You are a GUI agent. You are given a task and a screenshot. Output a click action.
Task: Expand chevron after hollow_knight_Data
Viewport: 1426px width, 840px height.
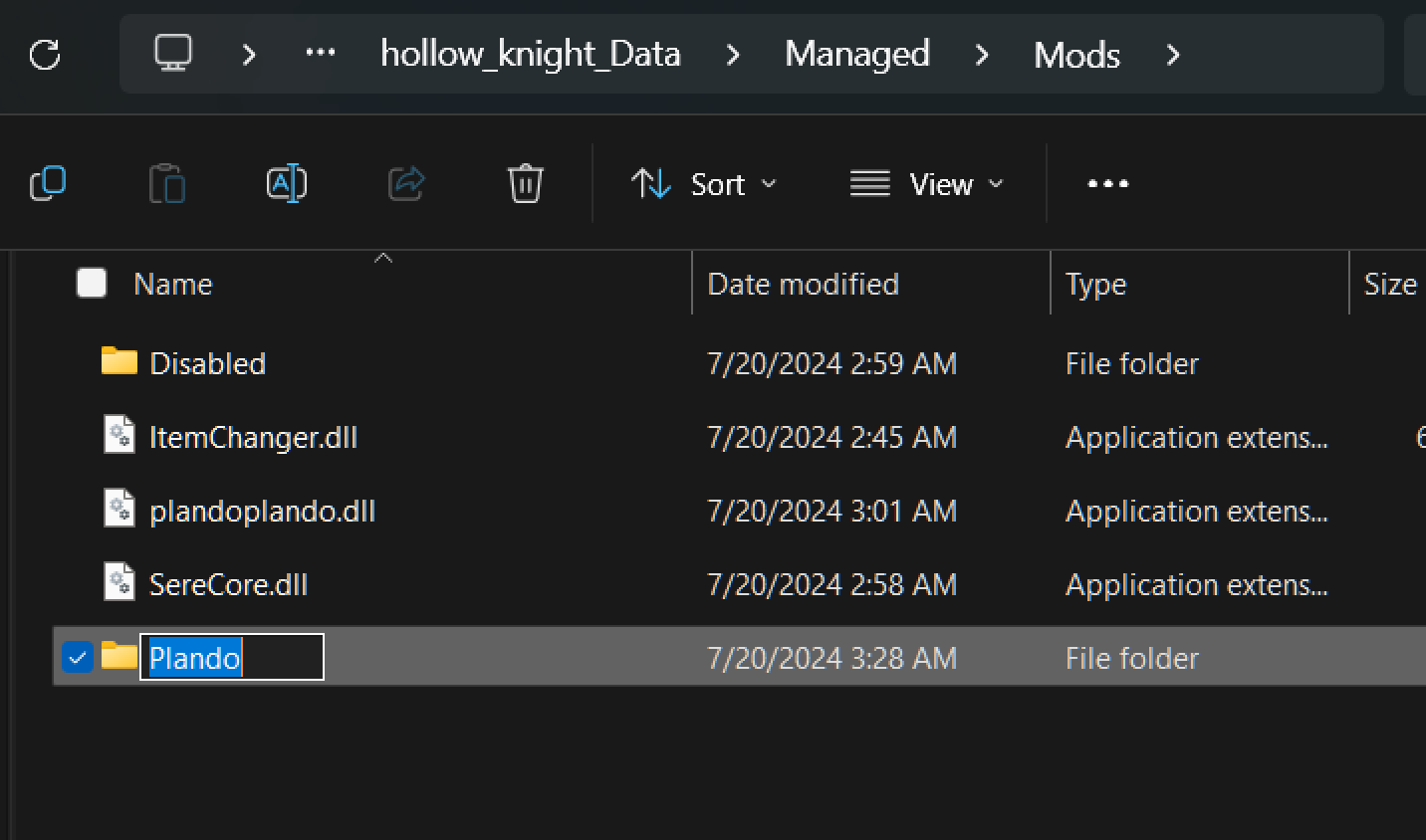[x=733, y=55]
